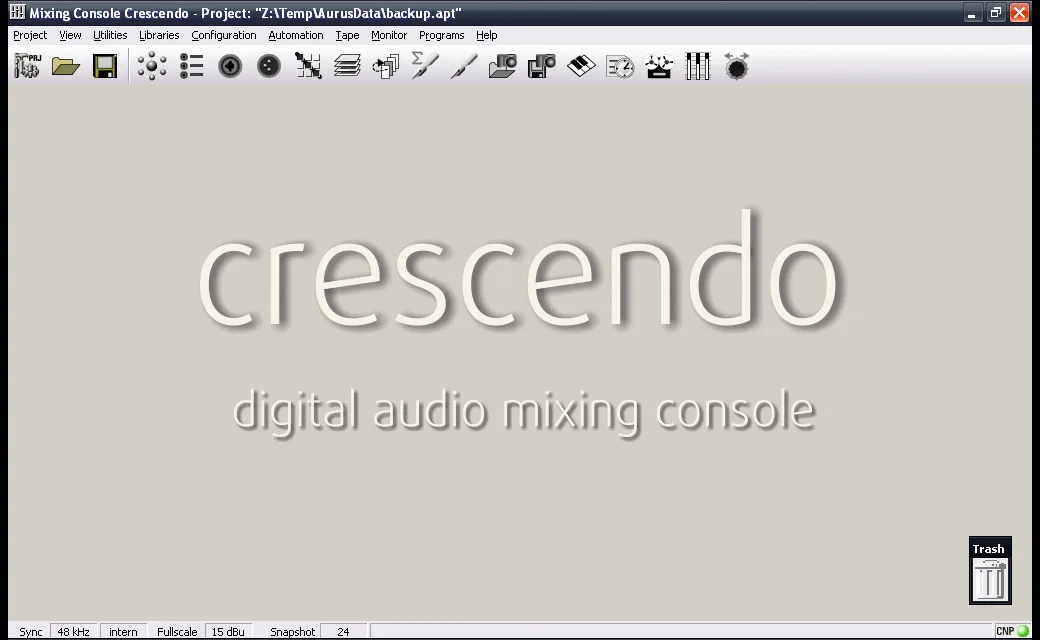This screenshot has height=640, width=1040.
Task: Click the single pen tool icon
Action: pos(464,66)
